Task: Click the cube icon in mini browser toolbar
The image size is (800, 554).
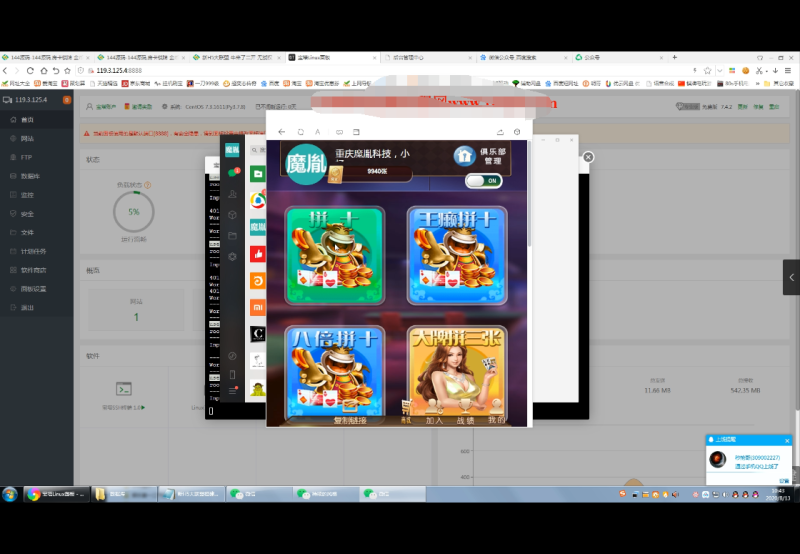Action: tap(517, 132)
